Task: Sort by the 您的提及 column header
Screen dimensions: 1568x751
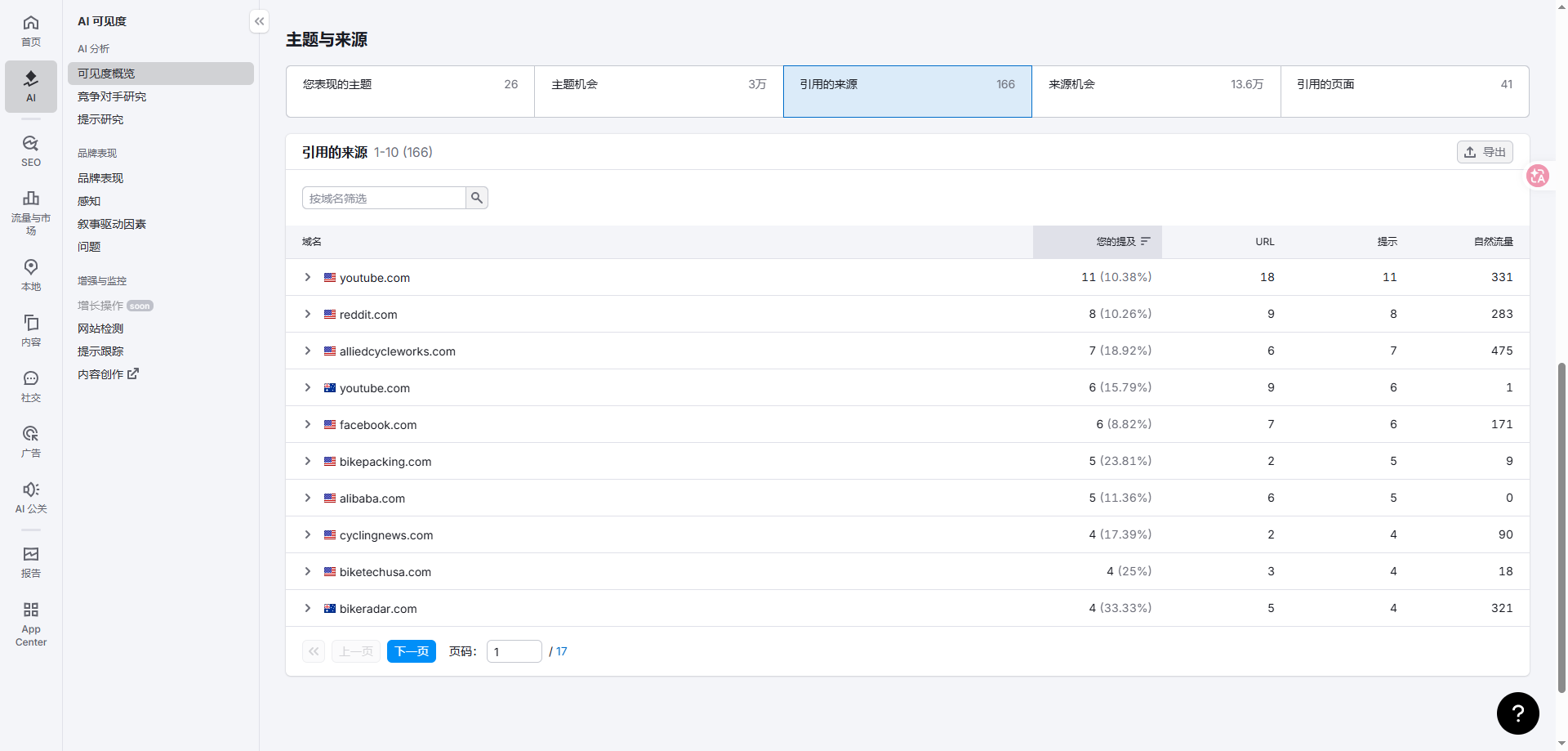Action: 1116,242
